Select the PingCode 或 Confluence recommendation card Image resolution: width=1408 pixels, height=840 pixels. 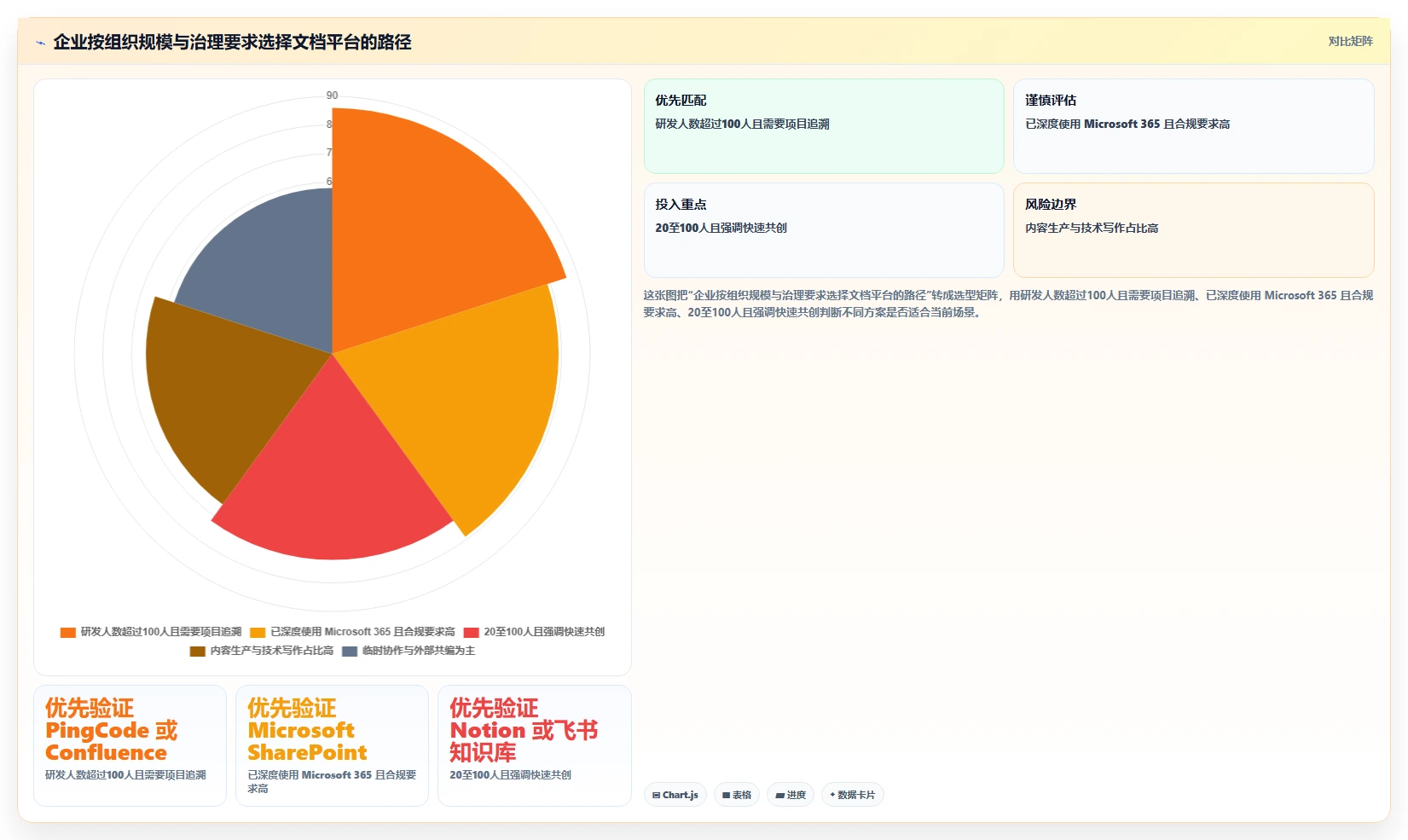coord(130,745)
